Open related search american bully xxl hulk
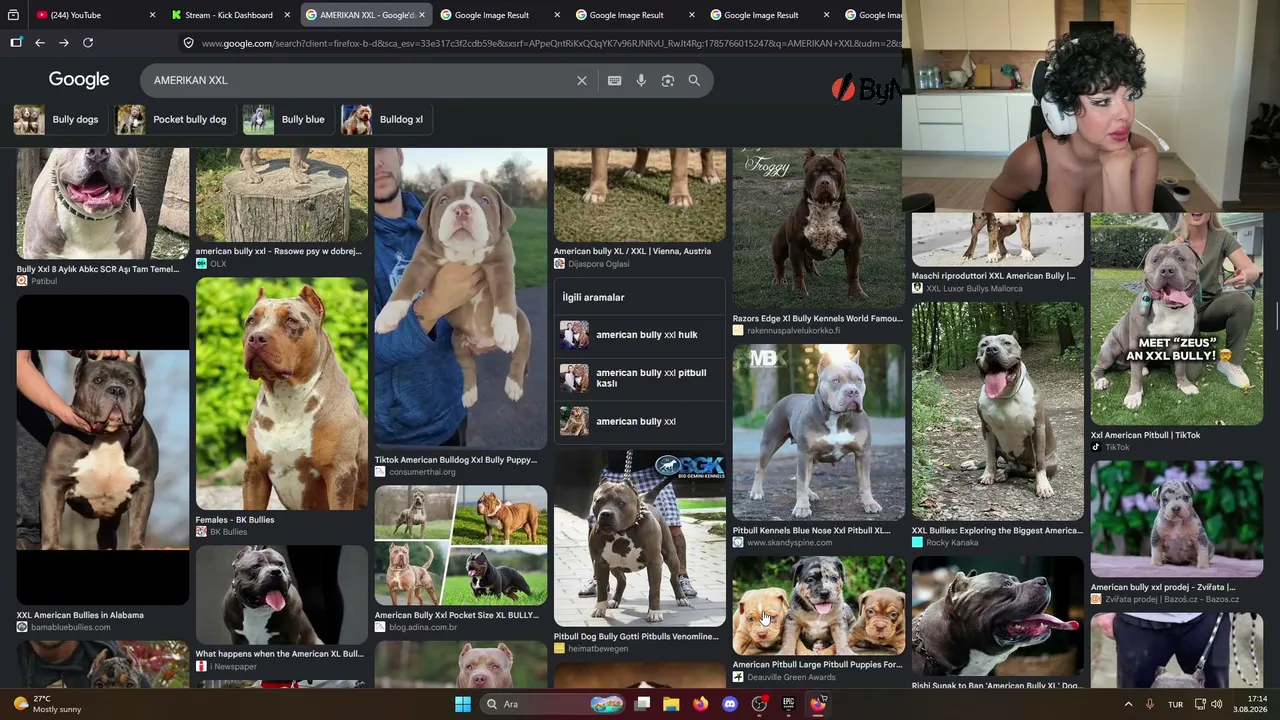Image resolution: width=1280 pixels, height=720 pixels. (640, 335)
